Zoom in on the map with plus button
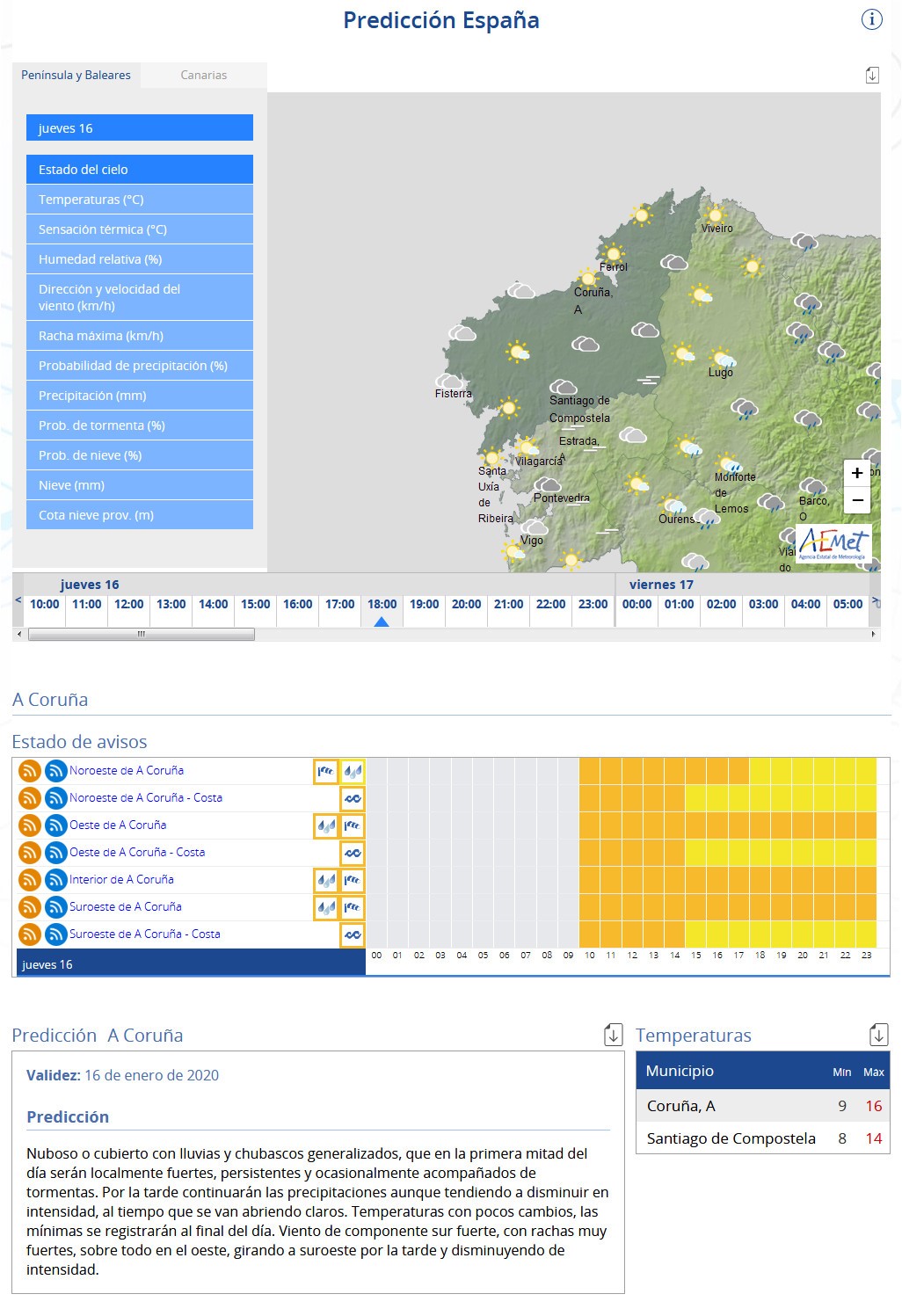Image resolution: width=902 pixels, height=1316 pixels. (857, 473)
